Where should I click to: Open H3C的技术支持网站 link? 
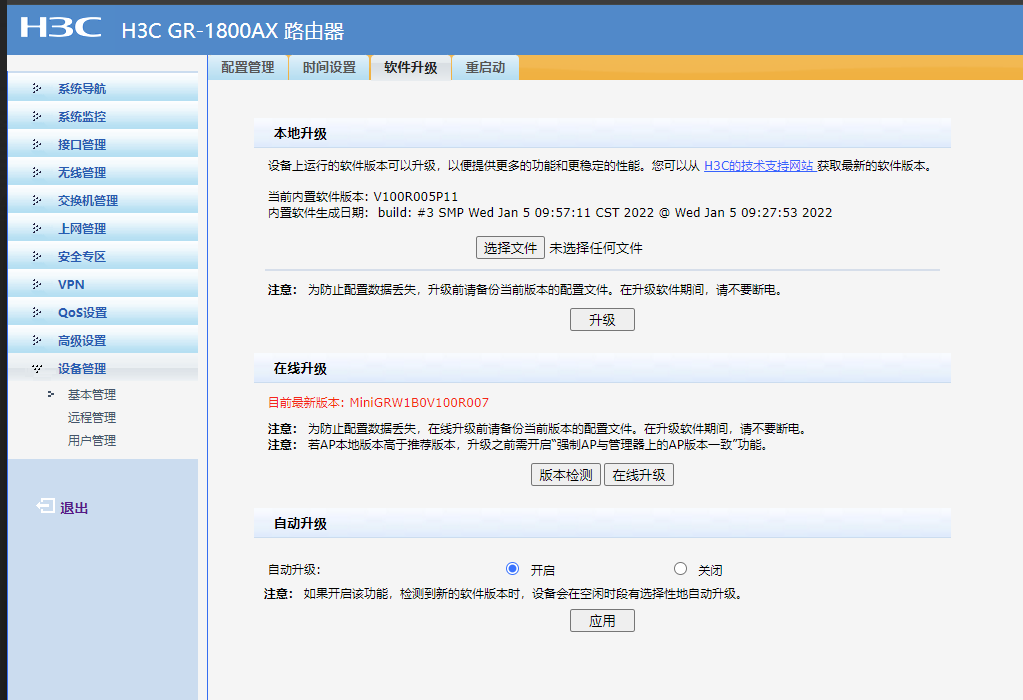coord(760,166)
